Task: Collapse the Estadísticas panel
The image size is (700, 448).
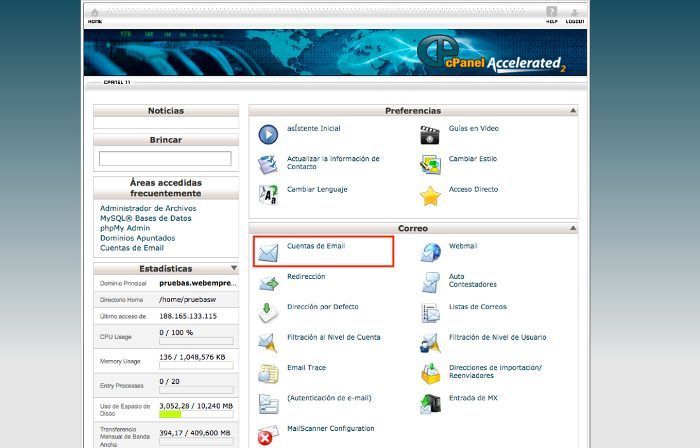Action: (x=233, y=268)
